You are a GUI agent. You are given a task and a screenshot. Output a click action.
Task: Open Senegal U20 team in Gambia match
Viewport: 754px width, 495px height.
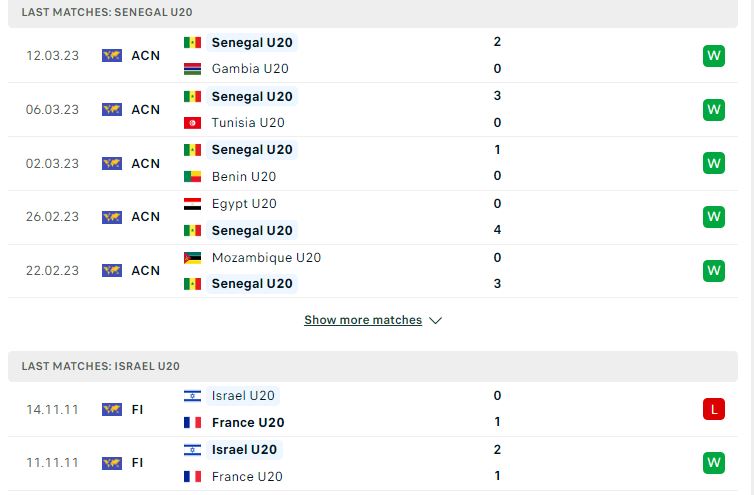click(252, 42)
